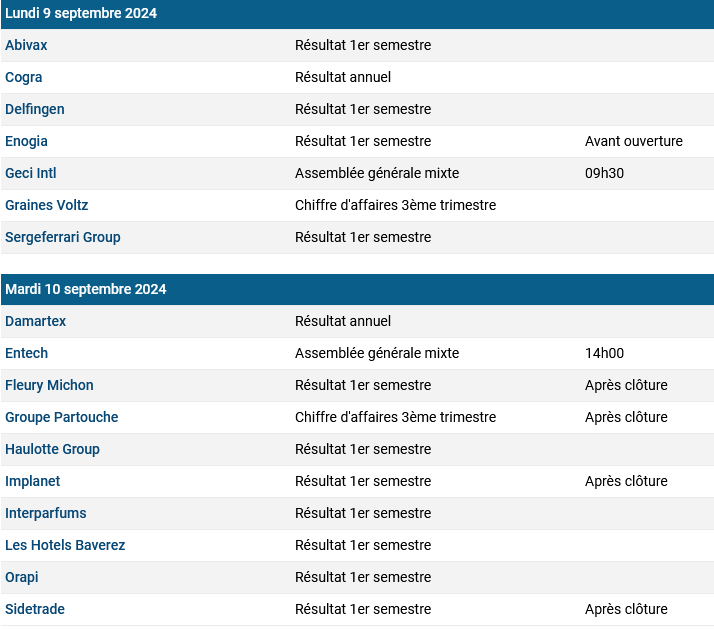Open the Interparfums link

(x=46, y=513)
